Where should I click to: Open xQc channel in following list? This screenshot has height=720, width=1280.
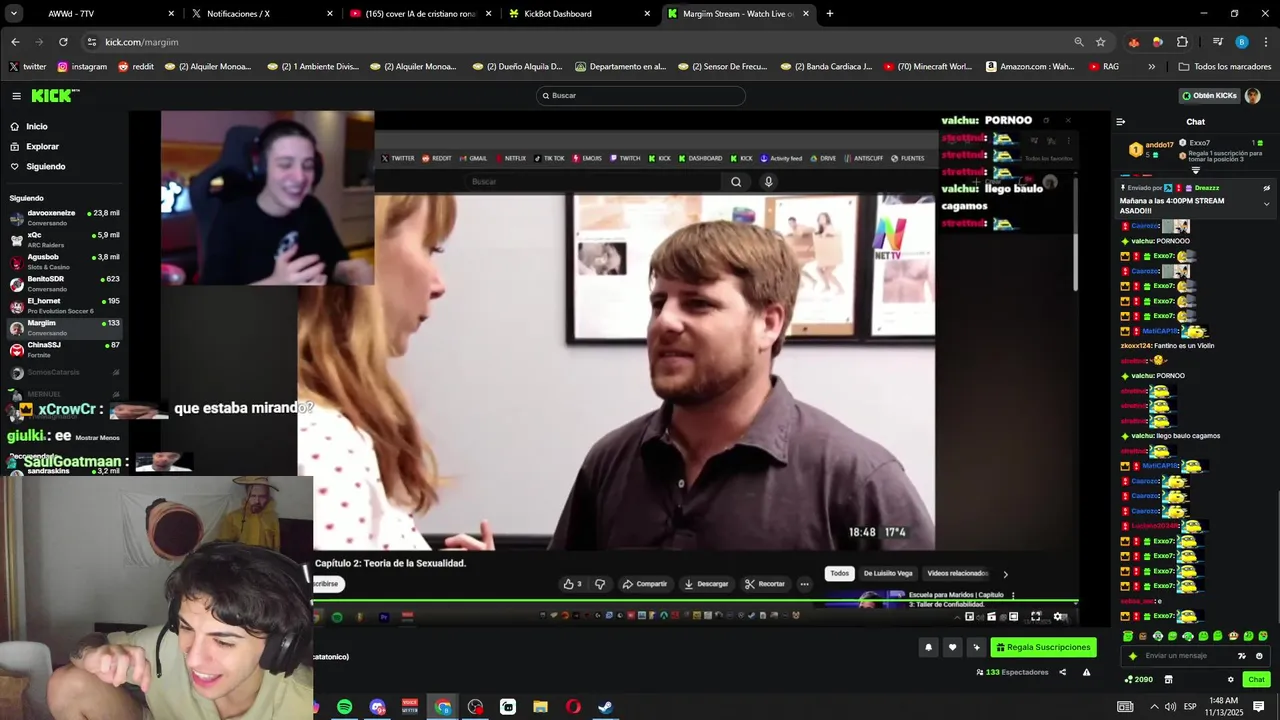click(64, 239)
